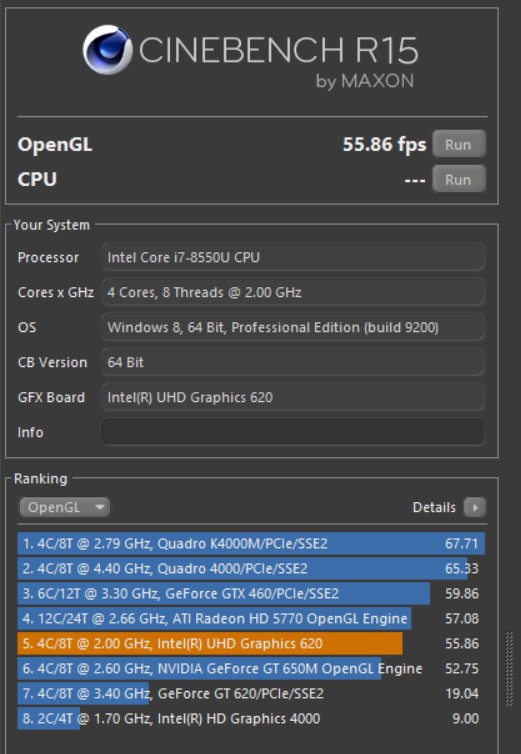Click the OpenGL label in the score panel
Image resolution: width=521 pixels, height=754 pixels.
click(55, 145)
